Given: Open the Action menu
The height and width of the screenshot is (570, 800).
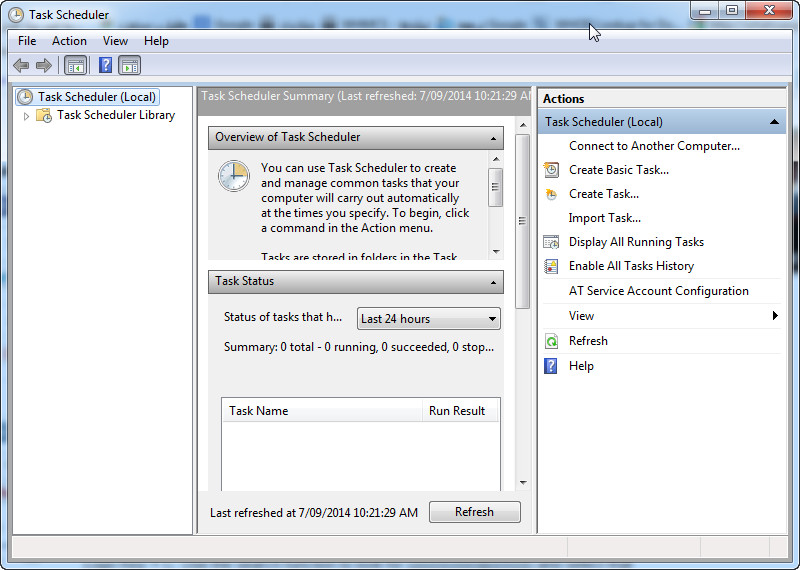Looking at the screenshot, I should point(69,41).
